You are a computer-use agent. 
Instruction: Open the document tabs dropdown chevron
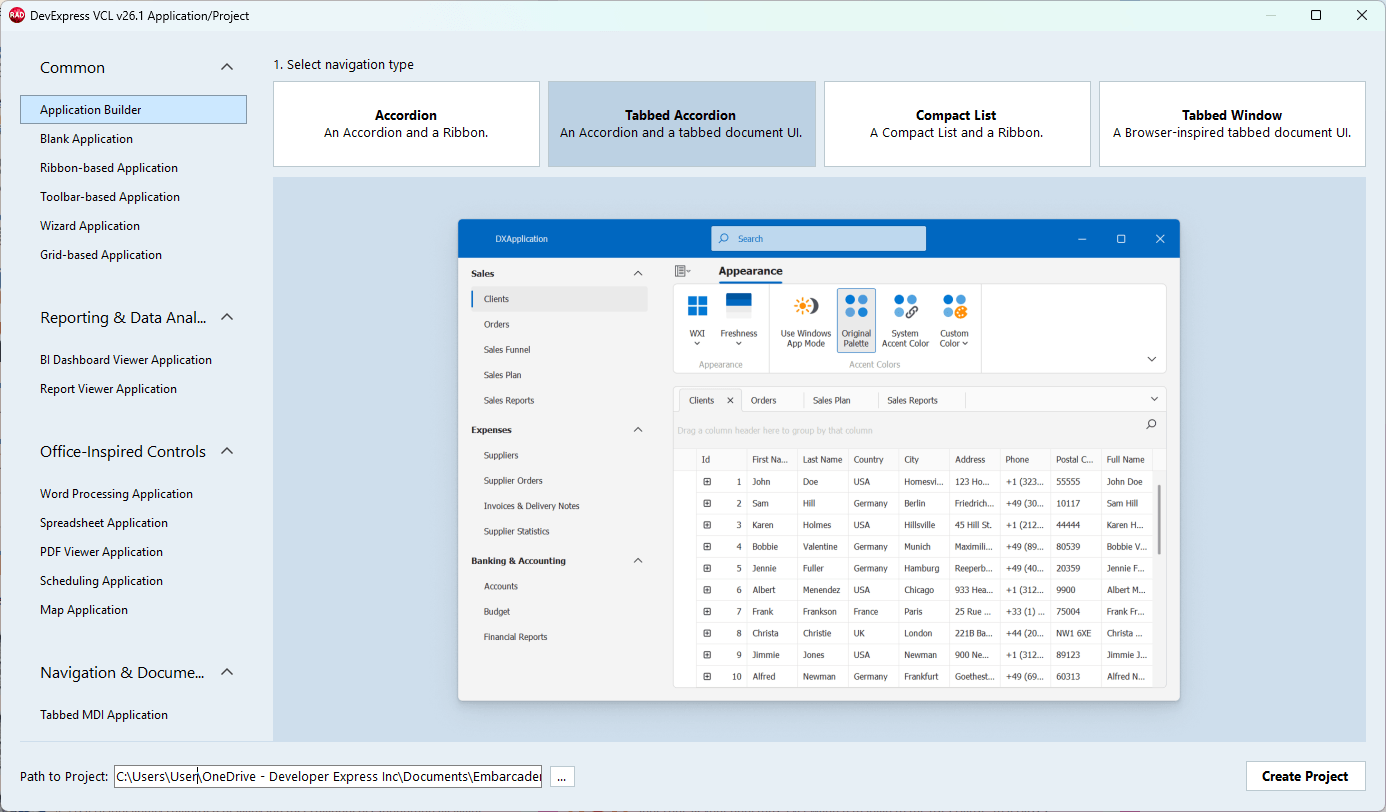click(1155, 399)
